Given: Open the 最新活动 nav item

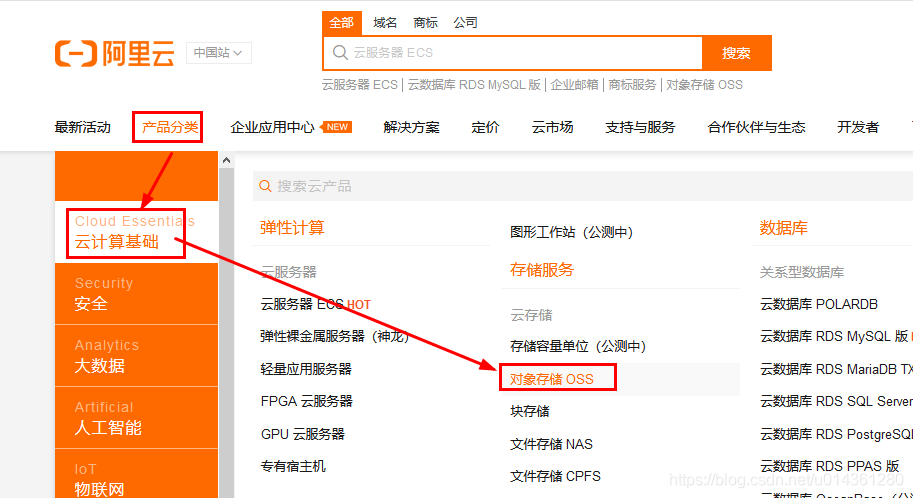Looking at the screenshot, I should pos(83,127).
